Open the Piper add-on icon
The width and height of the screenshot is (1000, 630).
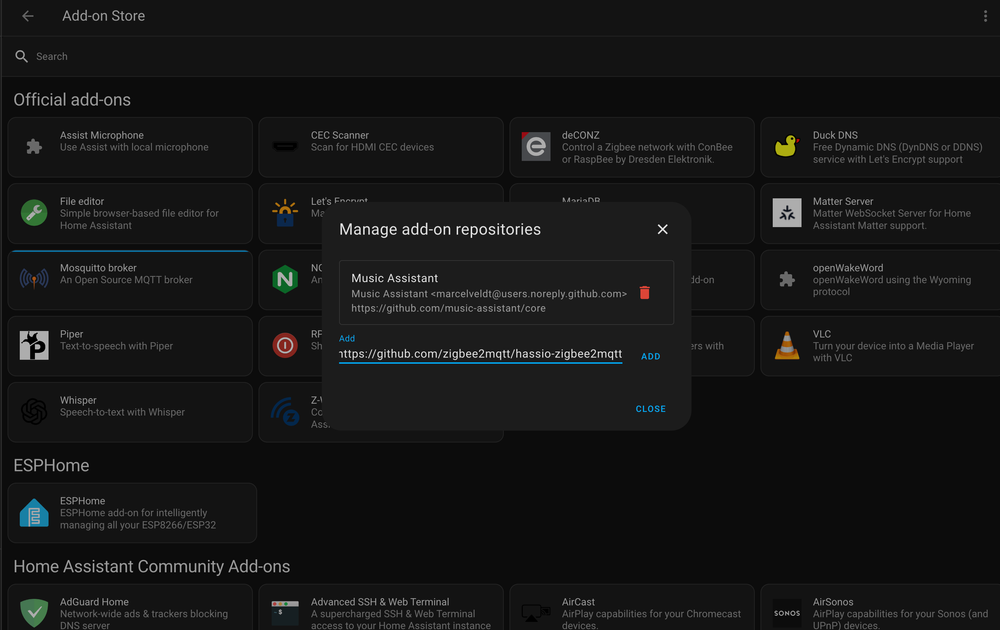(x=34, y=346)
